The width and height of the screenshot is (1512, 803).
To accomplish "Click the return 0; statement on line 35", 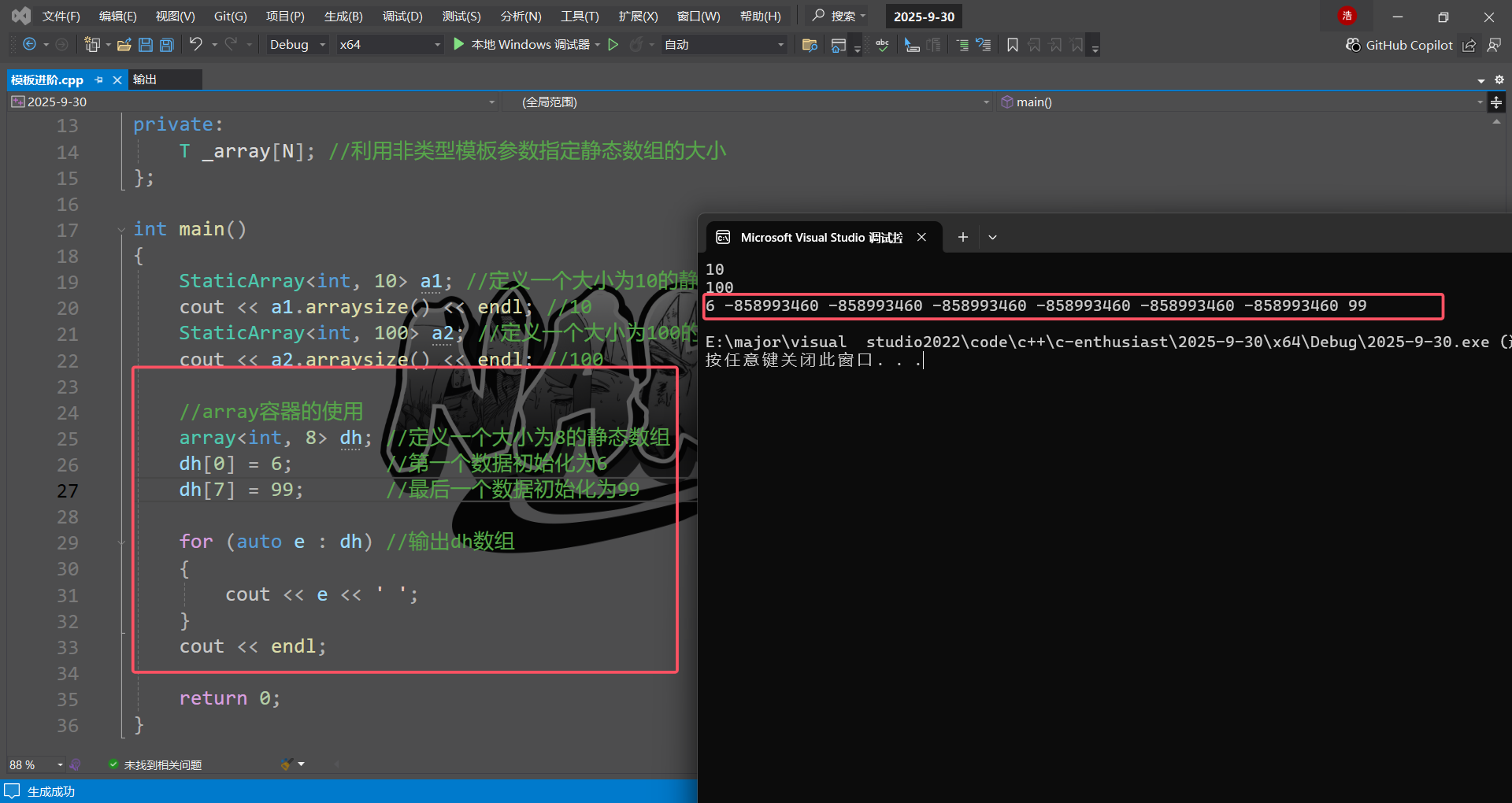I will tap(229, 698).
